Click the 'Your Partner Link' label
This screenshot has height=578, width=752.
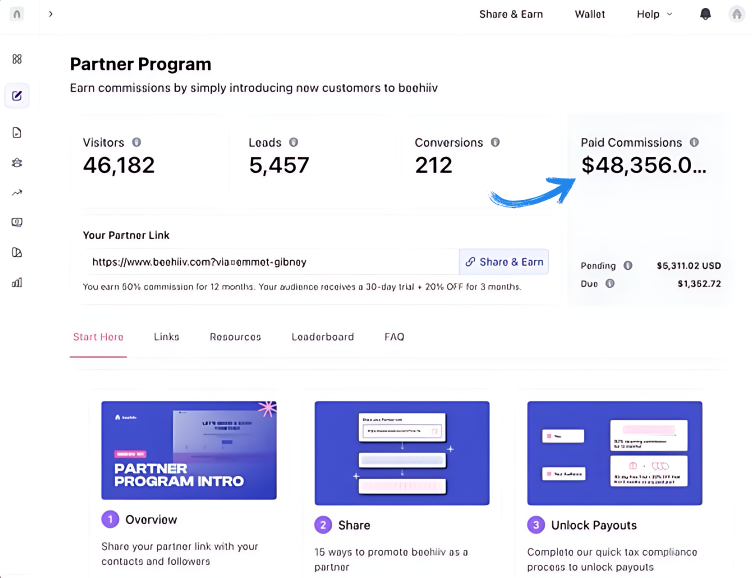coord(126,235)
